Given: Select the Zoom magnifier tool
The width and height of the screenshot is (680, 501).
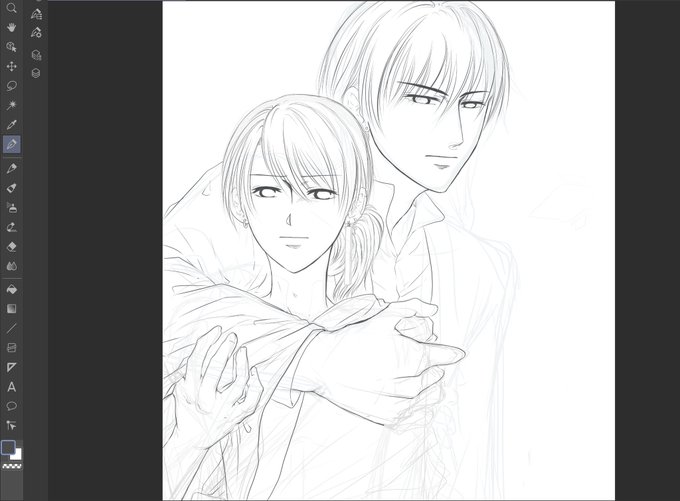Looking at the screenshot, I should point(11,8).
